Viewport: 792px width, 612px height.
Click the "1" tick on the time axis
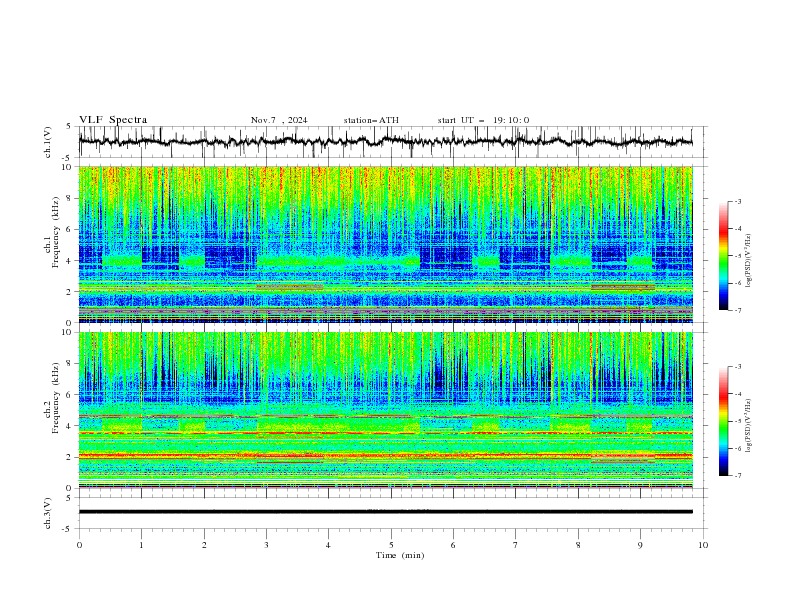[141, 545]
